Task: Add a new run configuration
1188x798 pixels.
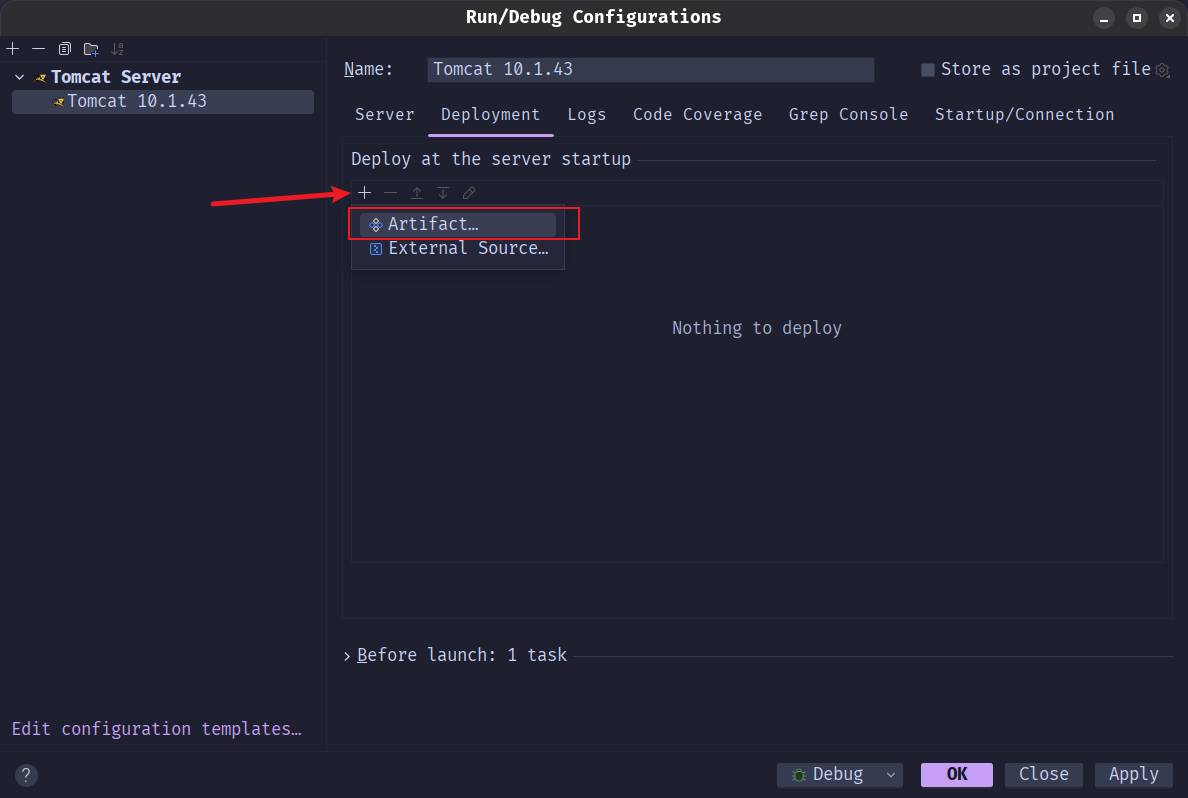Action: click(x=13, y=49)
